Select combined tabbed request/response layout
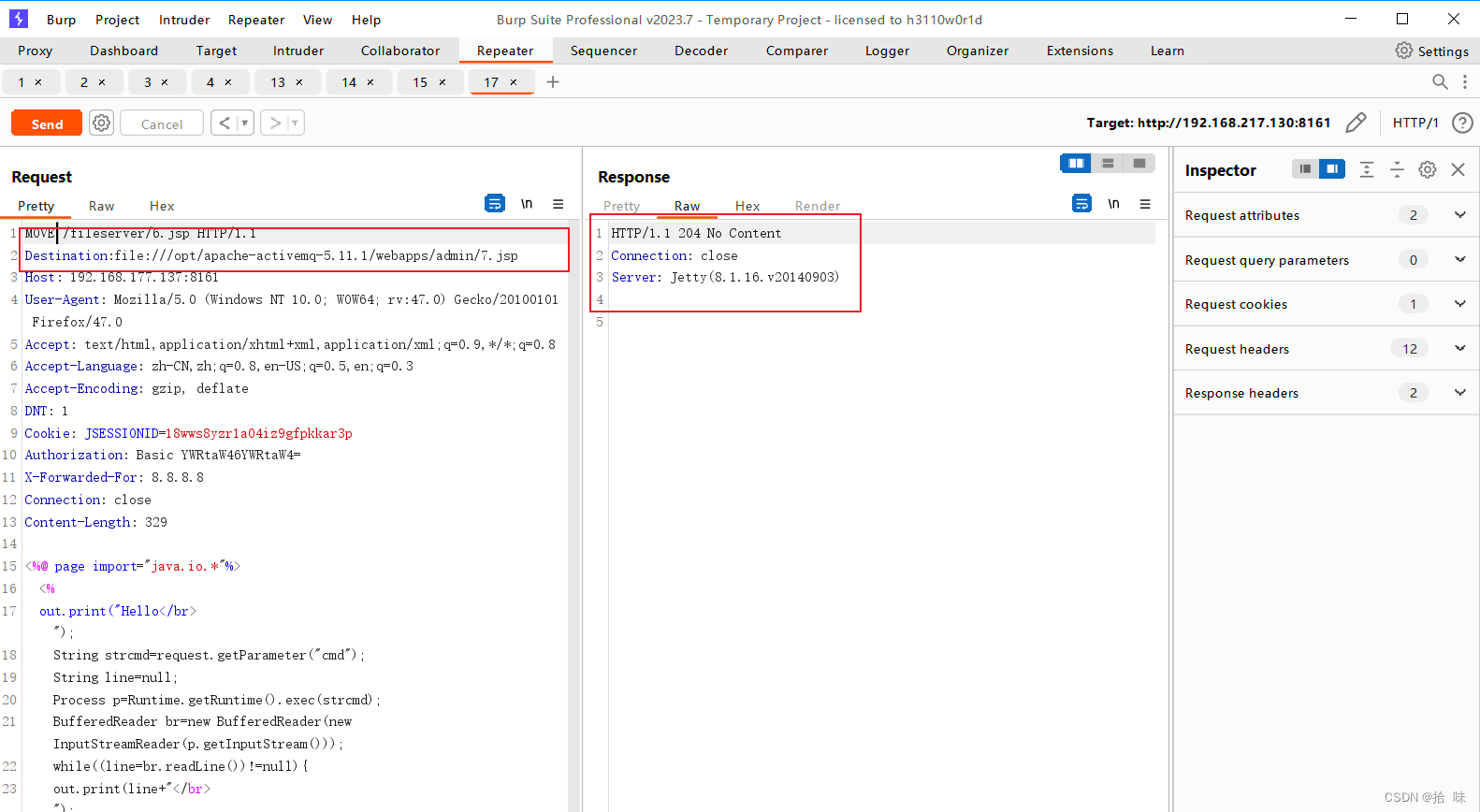1480x812 pixels. tap(1139, 164)
